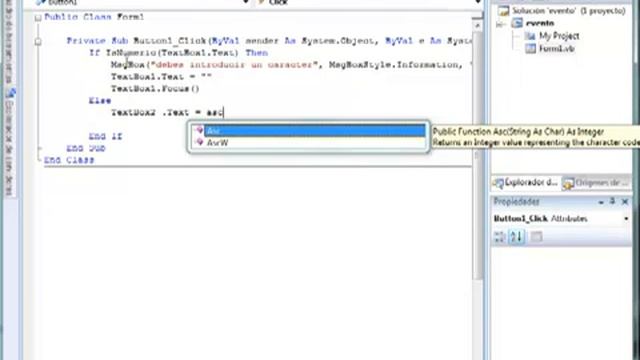Click the 'TextBox1.Text = ""' line
Viewport: 640px width, 360px height.
161,76
